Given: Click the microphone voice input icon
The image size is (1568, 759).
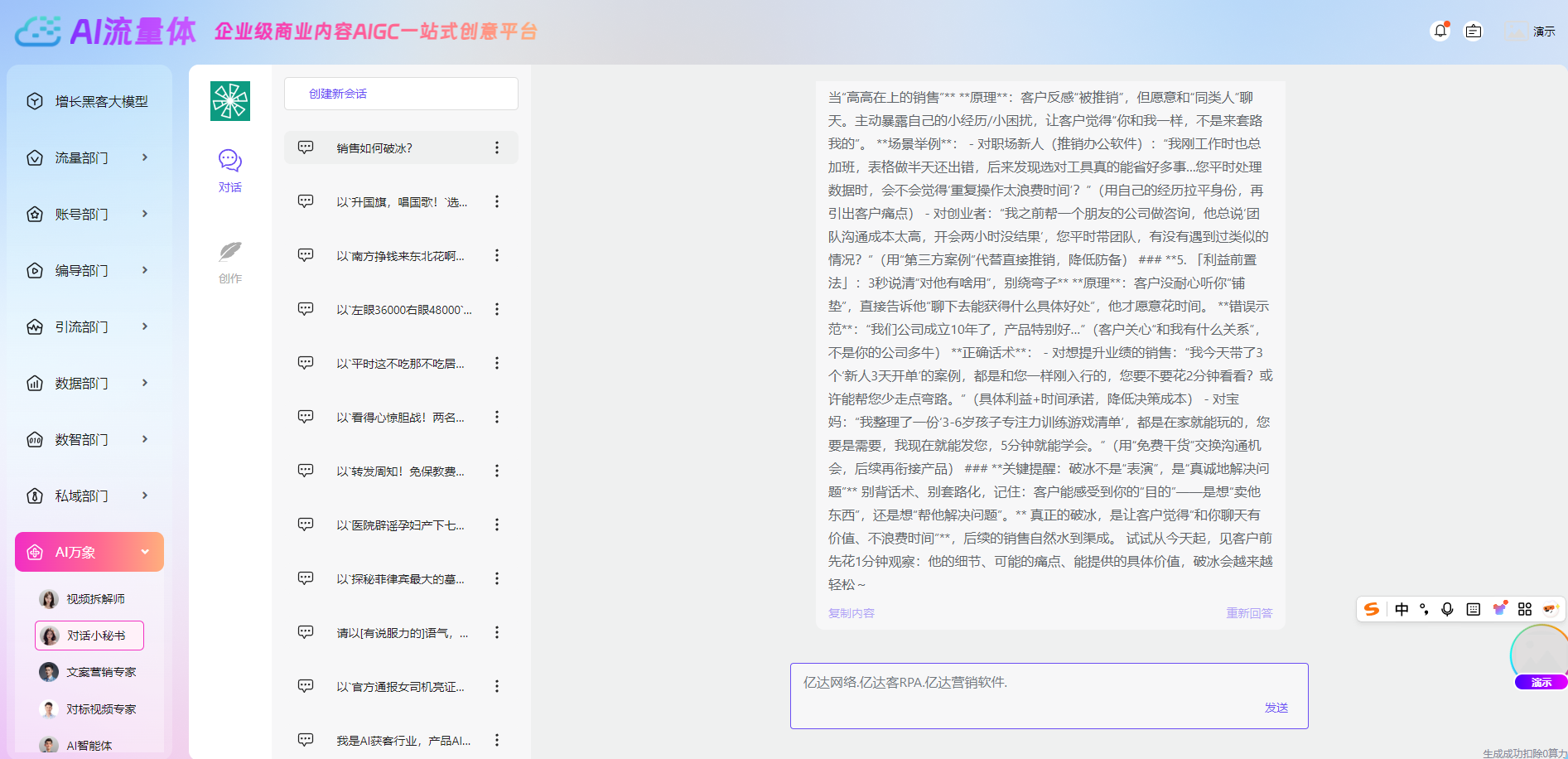Looking at the screenshot, I should 1447,610.
